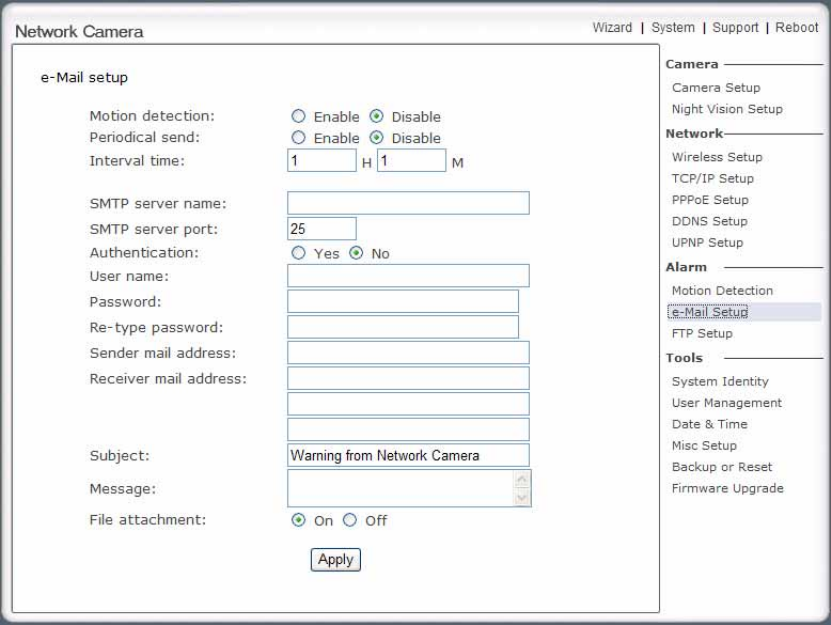Choose No for Authentication
This screenshot has width=831, height=625.
tap(356, 253)
